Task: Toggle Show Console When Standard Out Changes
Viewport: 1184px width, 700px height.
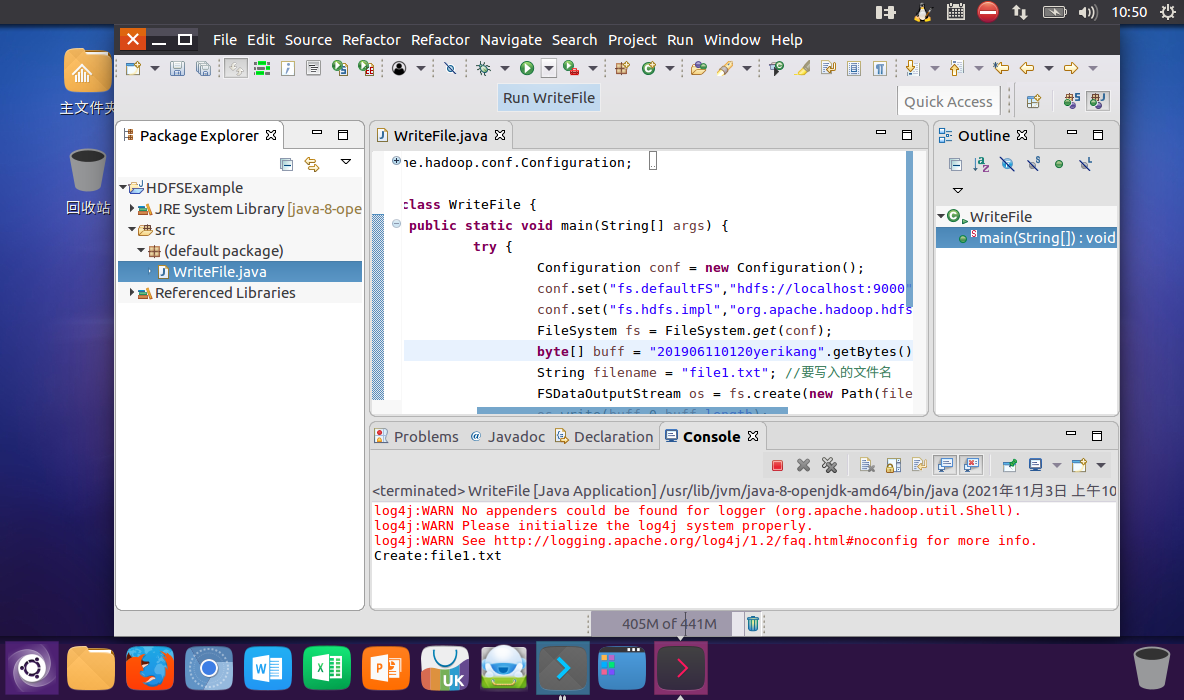Action: (x=945, y=465)
